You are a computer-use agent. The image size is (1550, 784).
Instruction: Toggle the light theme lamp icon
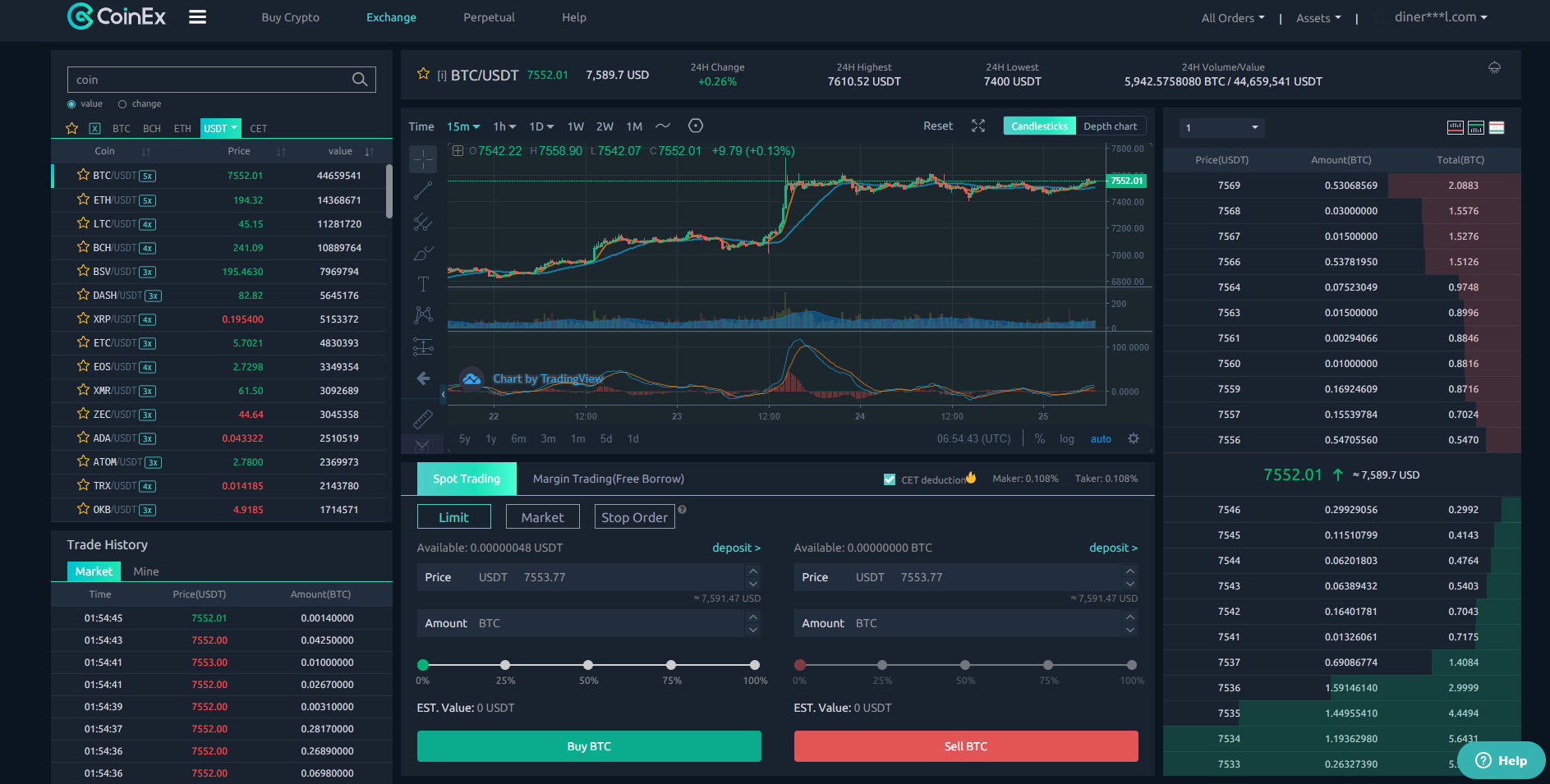(1494, 67)
